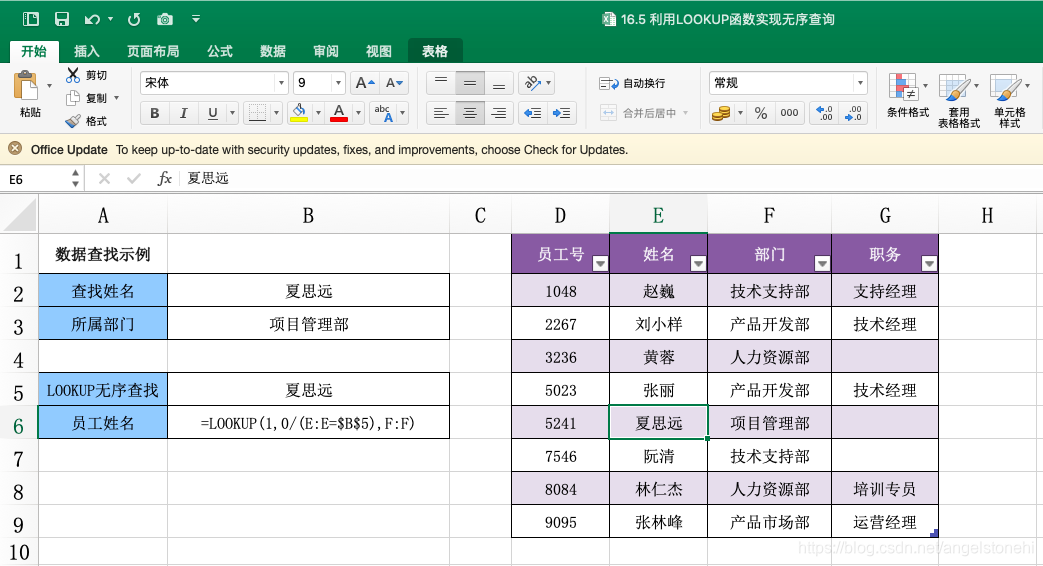The image size is (1043, 566).
Task: Open Cell Styles (单元格样式)
Action: click(1009, 100)
